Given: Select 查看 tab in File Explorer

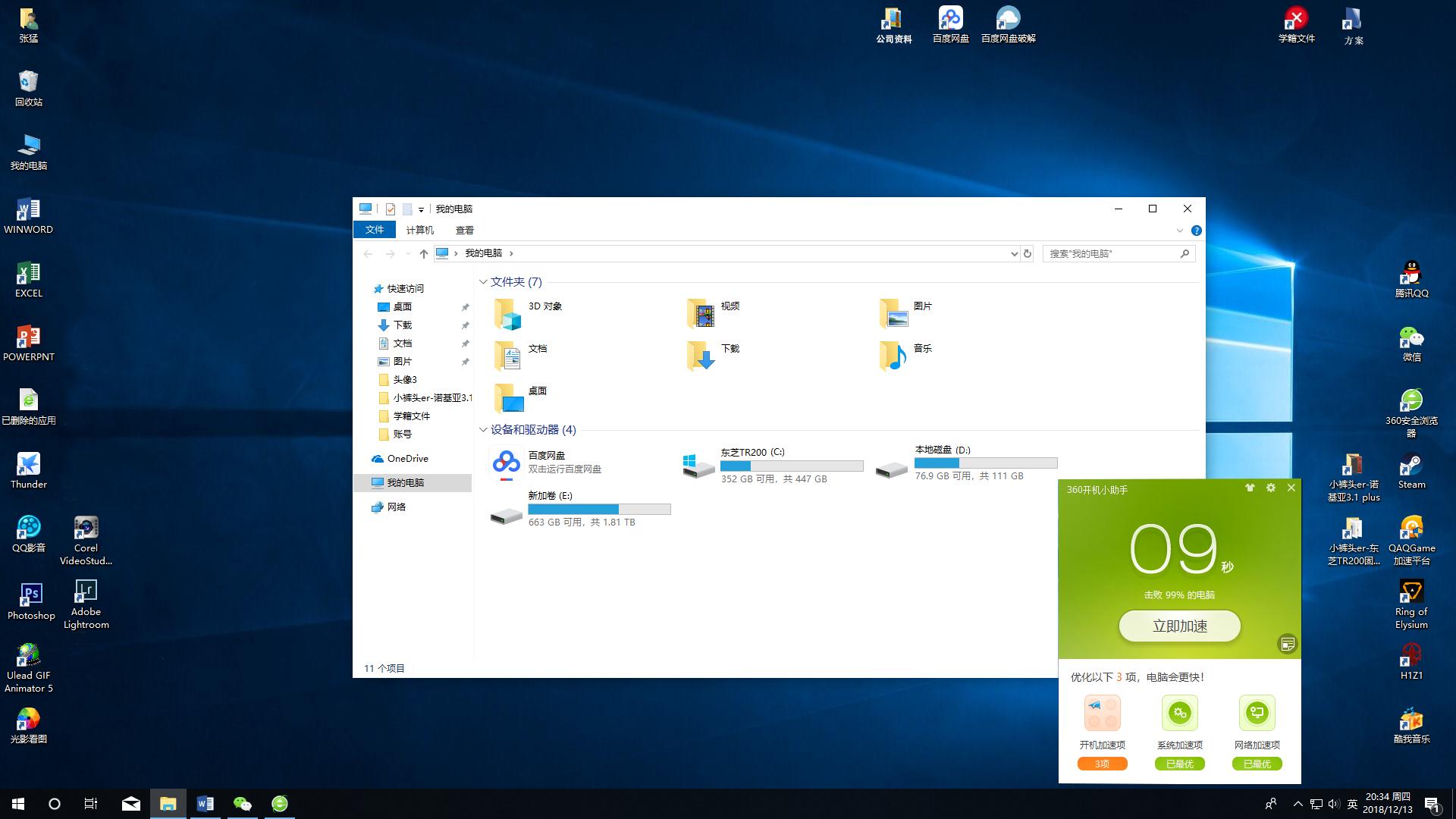Looking at the screenshot, I should [x=464, y=230].
